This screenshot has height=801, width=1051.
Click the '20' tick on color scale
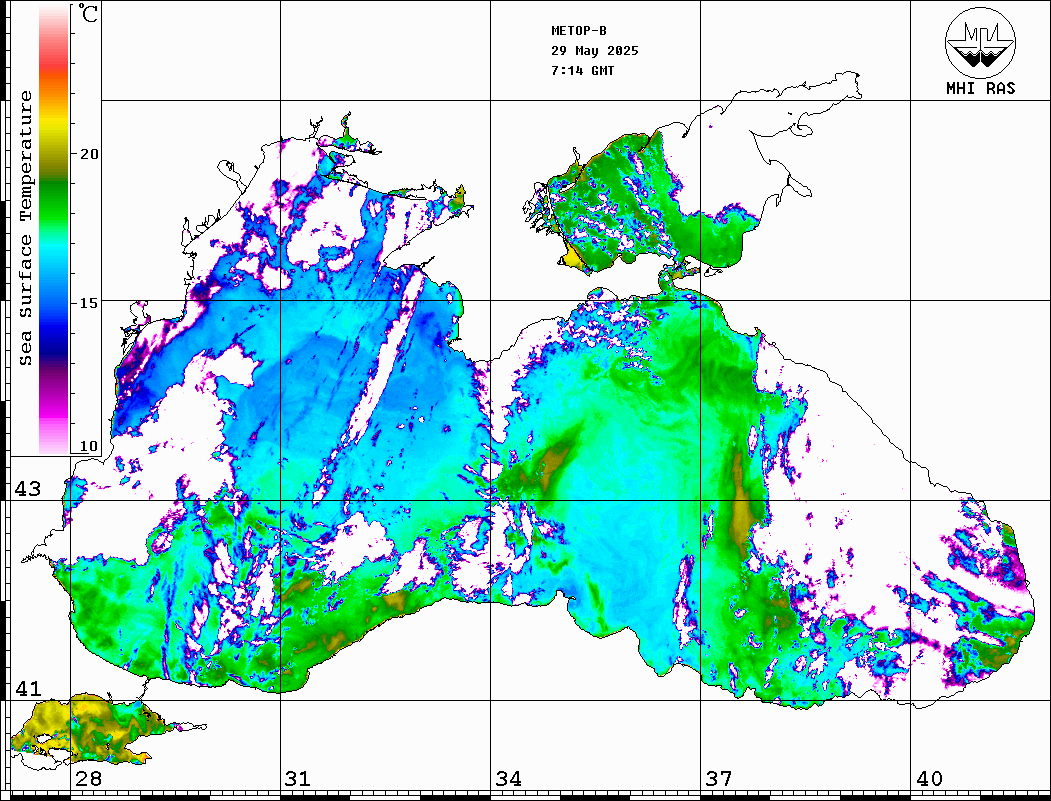89,154
